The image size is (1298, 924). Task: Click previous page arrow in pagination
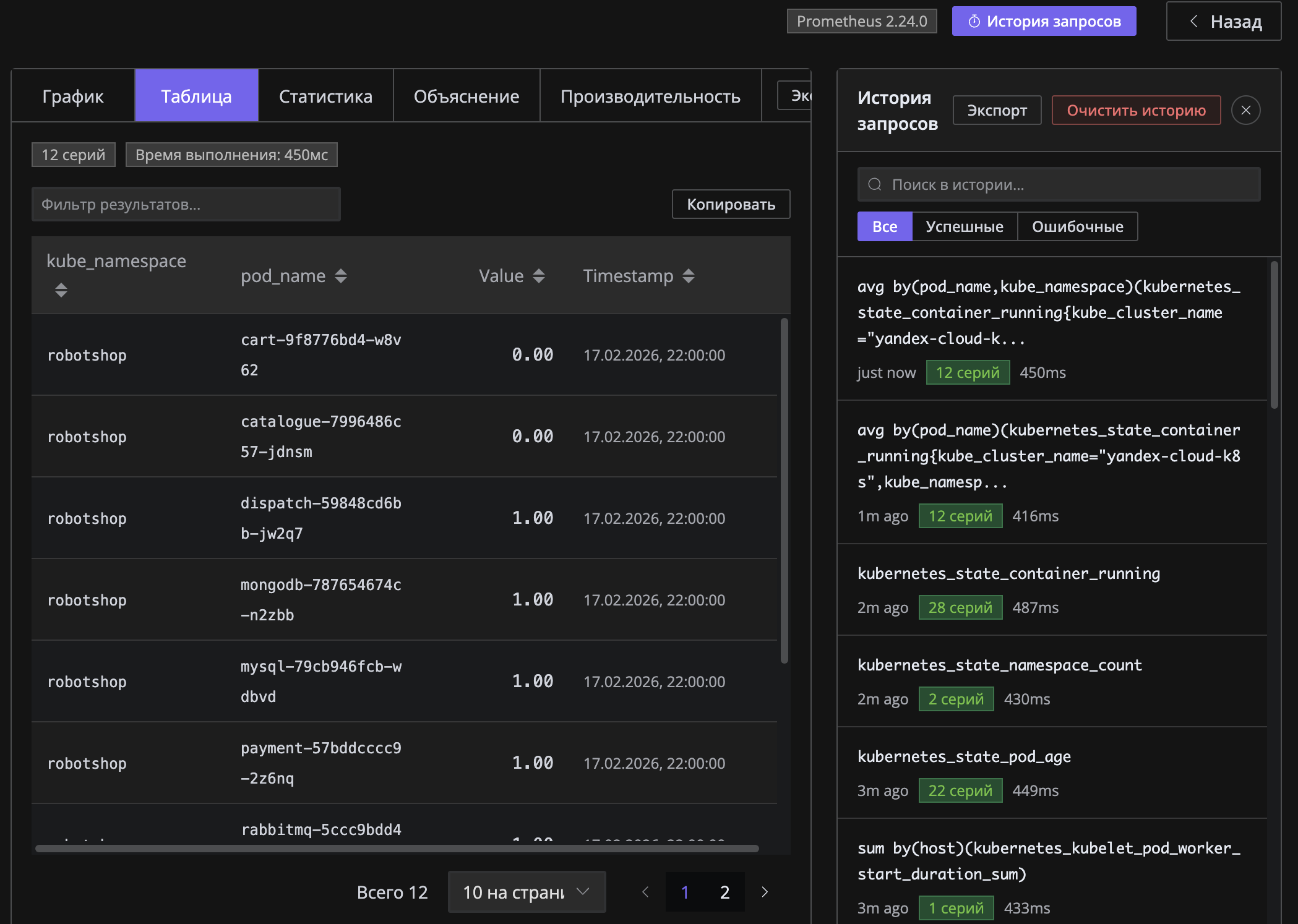coord(645,892)
